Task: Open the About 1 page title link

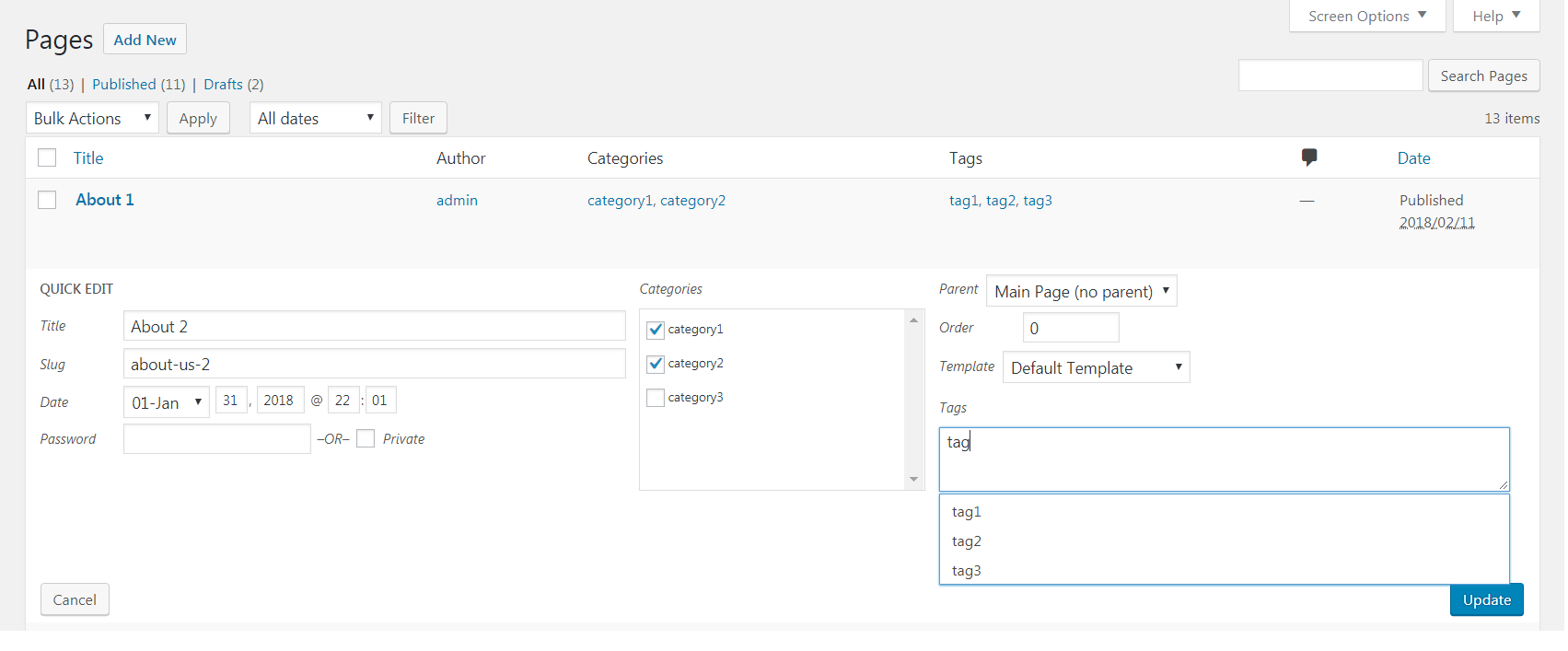Action: [x=105, y=200]
